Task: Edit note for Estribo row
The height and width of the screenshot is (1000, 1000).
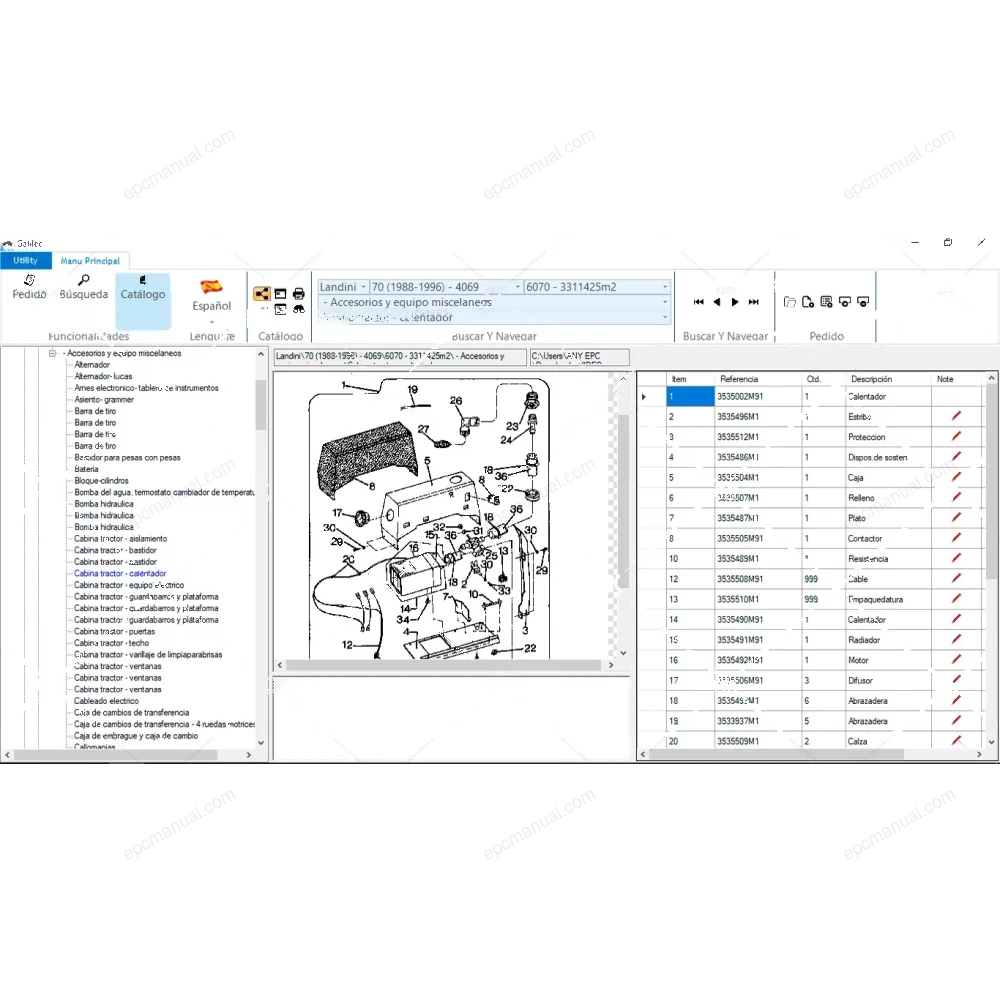Action: 956,416
